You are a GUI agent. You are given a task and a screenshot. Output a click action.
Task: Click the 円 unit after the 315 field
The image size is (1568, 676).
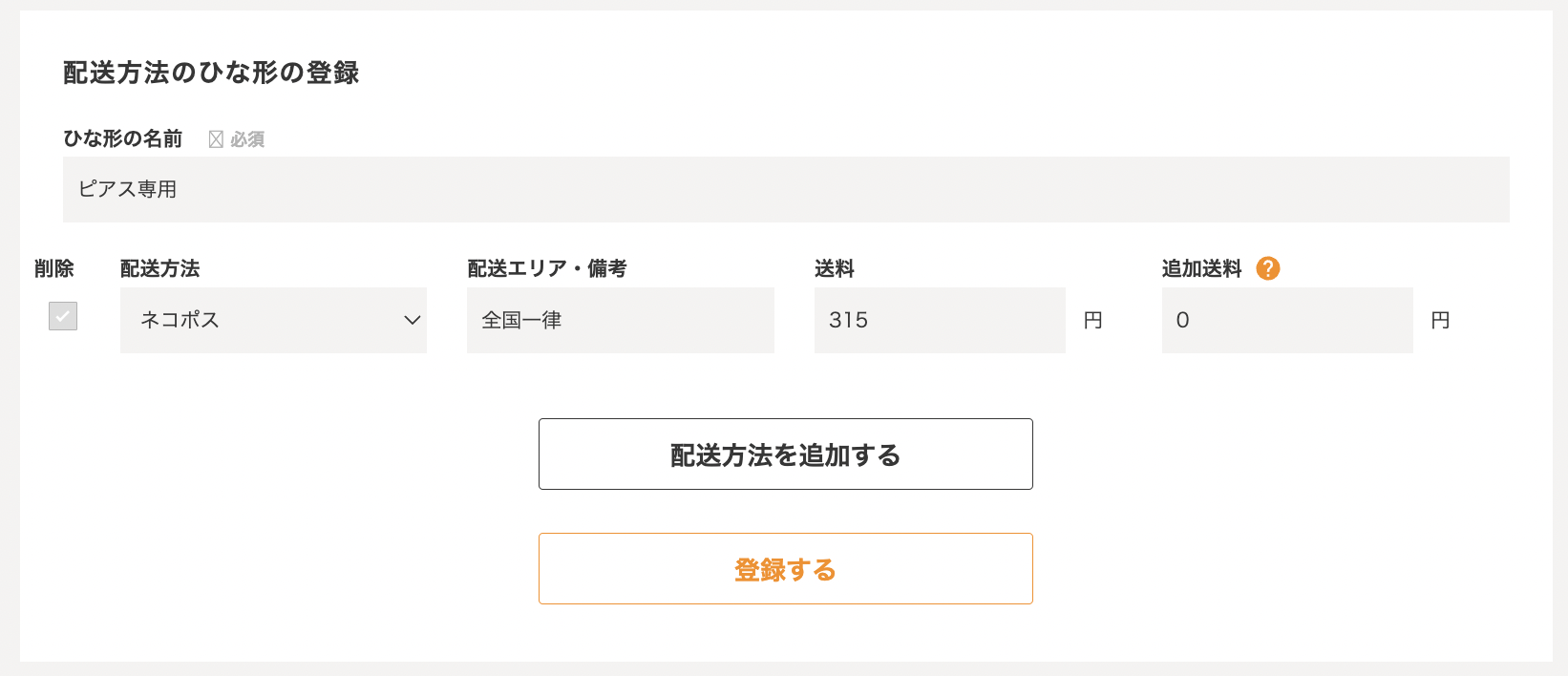(1093, 320)
